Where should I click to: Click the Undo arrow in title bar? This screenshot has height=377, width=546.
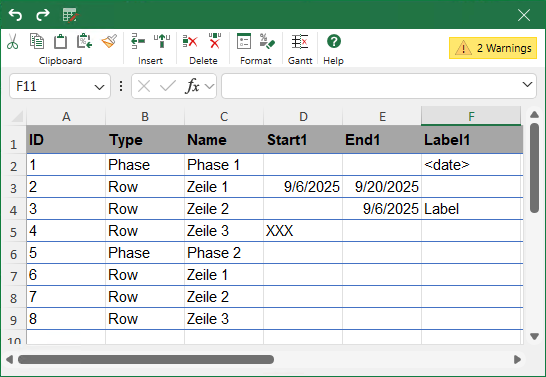click(x=15, y=15)
